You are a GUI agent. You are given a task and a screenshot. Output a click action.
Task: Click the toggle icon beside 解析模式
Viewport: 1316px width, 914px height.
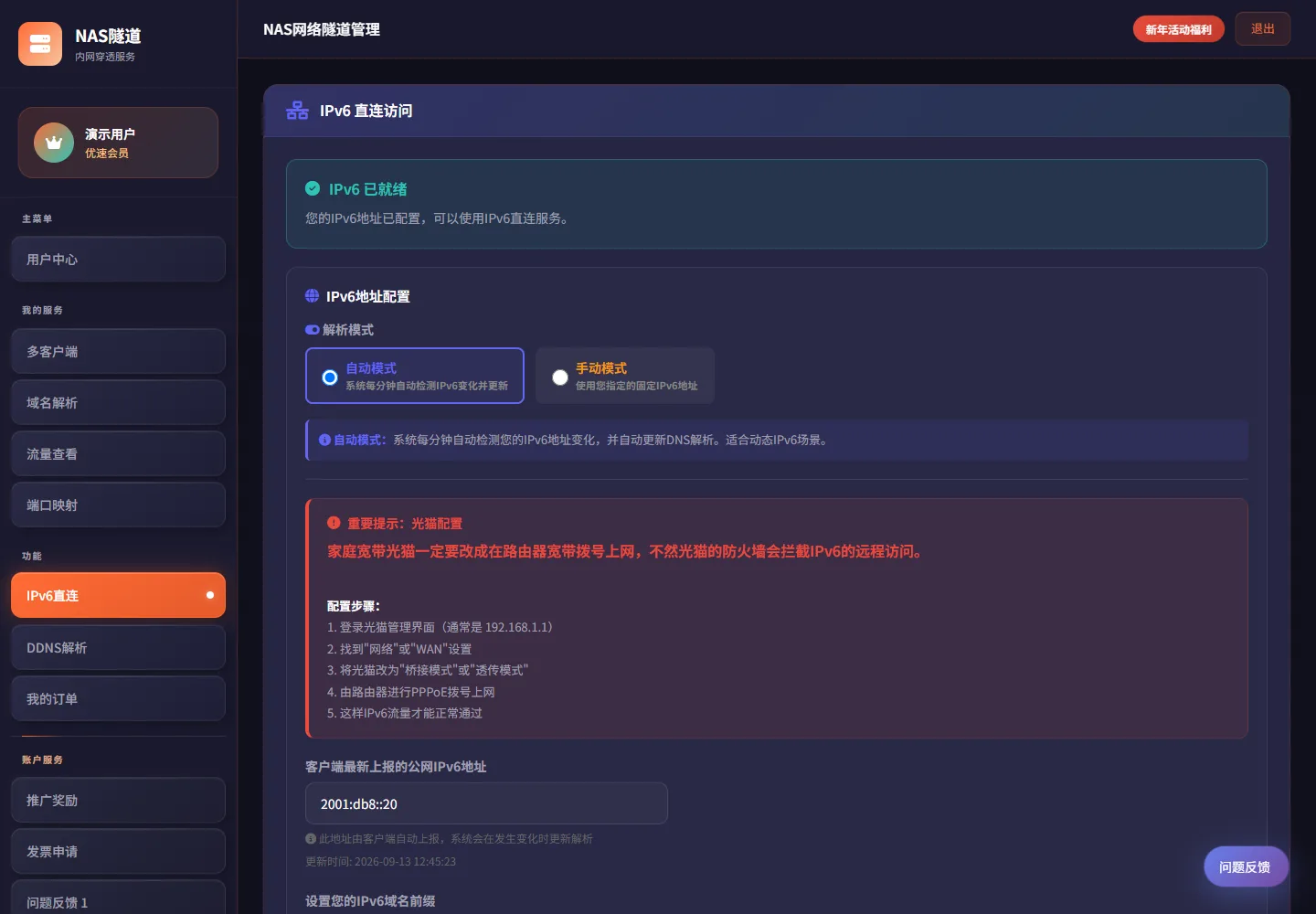(x=312, y=330)
